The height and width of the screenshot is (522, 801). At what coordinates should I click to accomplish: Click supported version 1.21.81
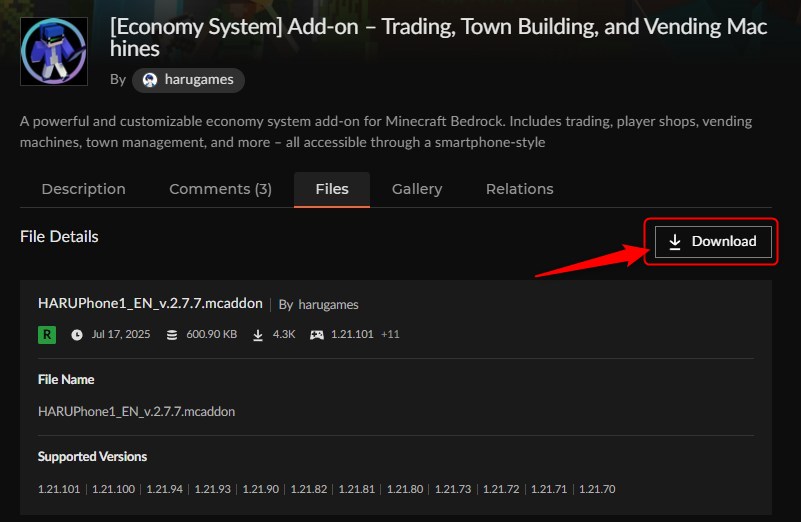(357, 489)
